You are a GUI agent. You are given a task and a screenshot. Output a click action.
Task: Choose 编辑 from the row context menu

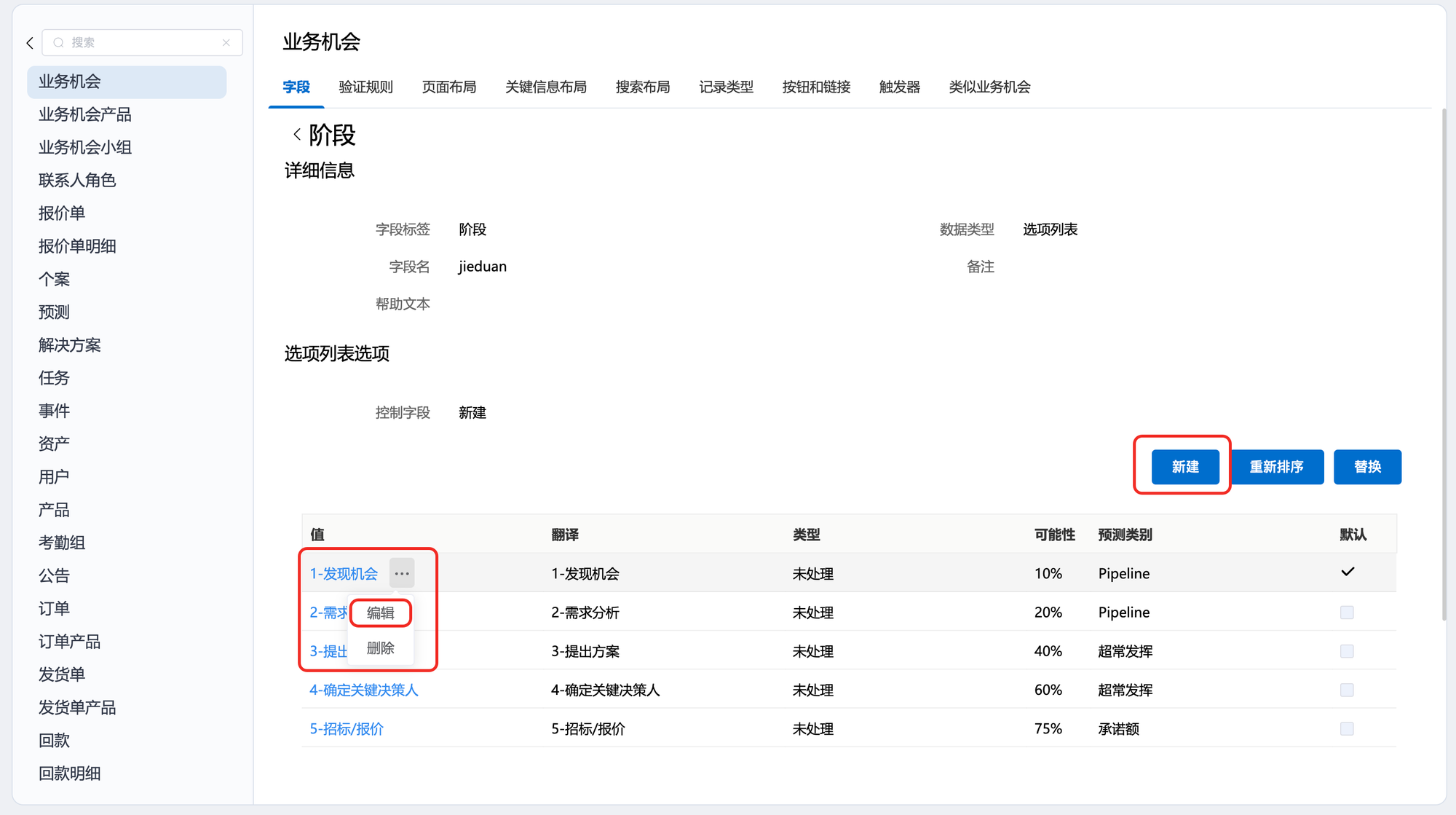point(380,613)
